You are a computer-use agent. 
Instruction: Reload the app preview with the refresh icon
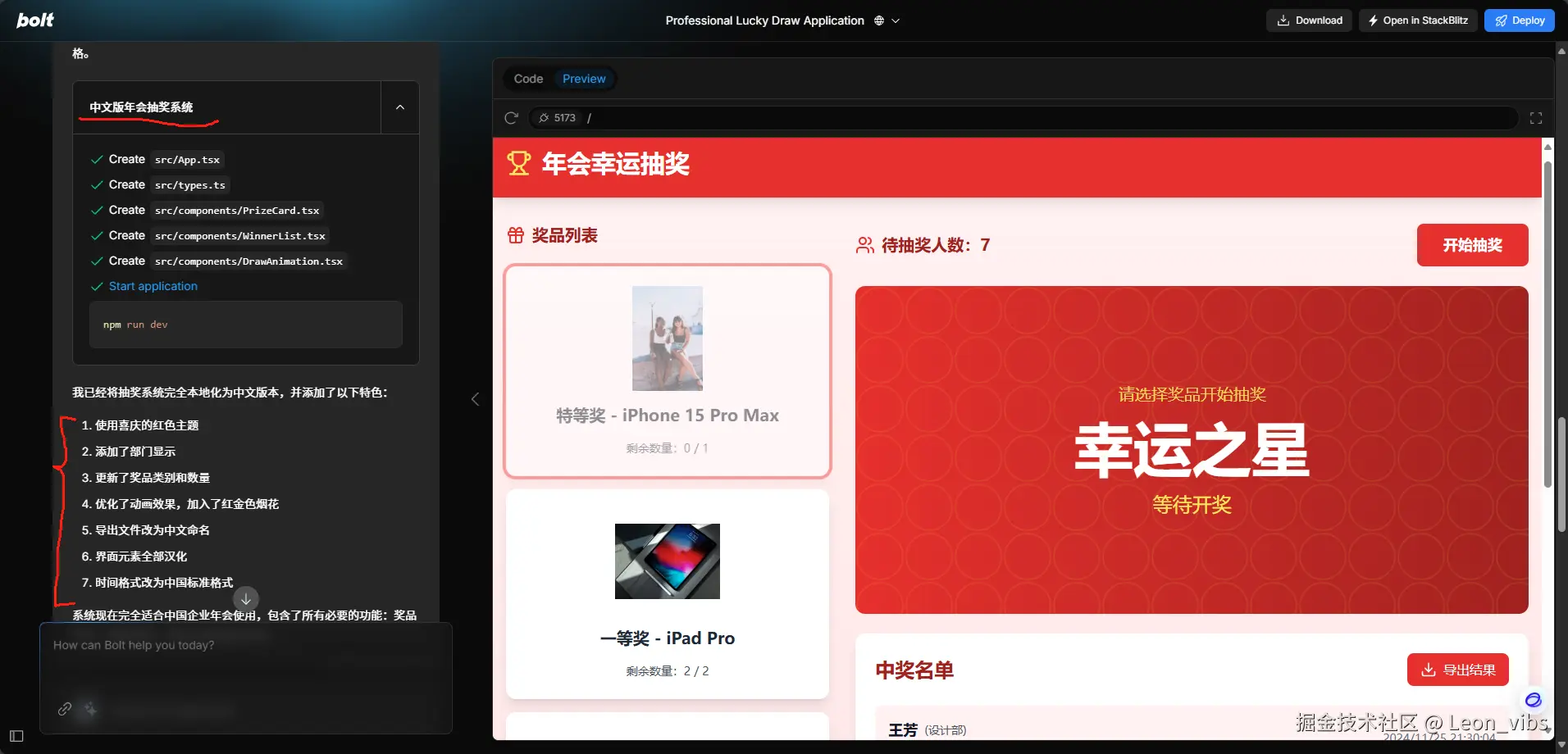(x=511, y=117)
